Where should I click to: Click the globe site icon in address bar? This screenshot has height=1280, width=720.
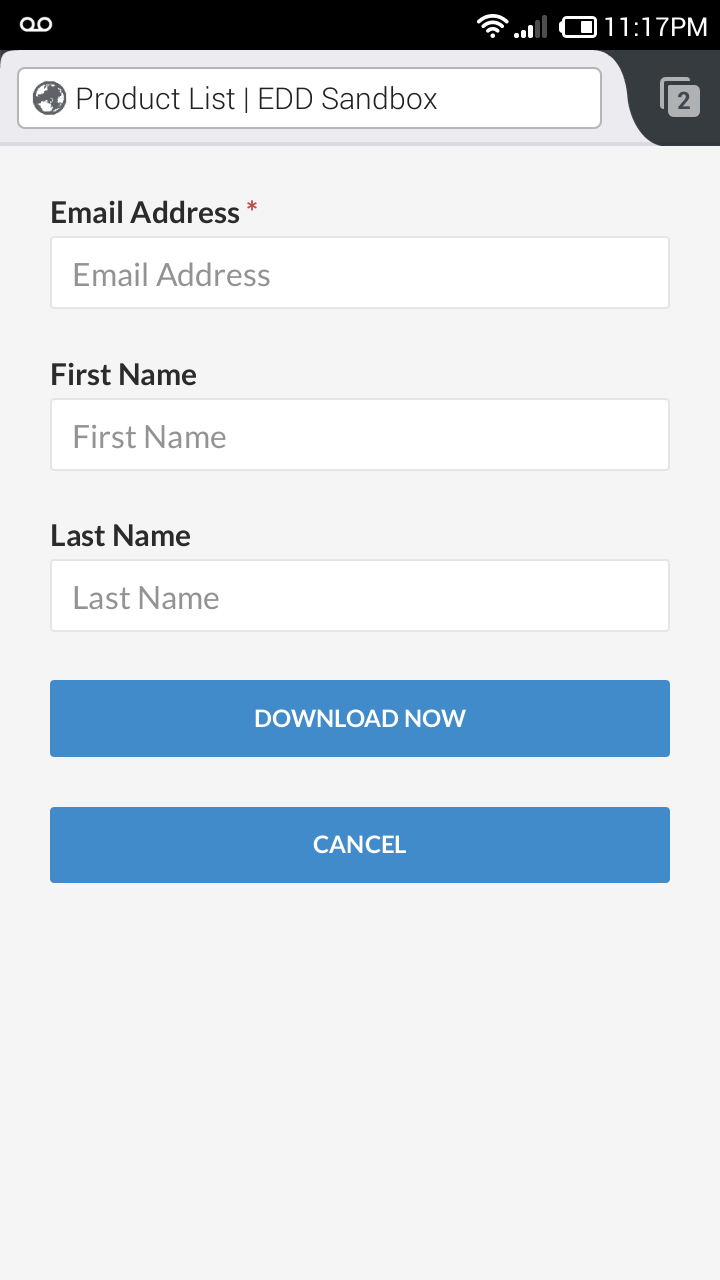[x=48, y=99]
